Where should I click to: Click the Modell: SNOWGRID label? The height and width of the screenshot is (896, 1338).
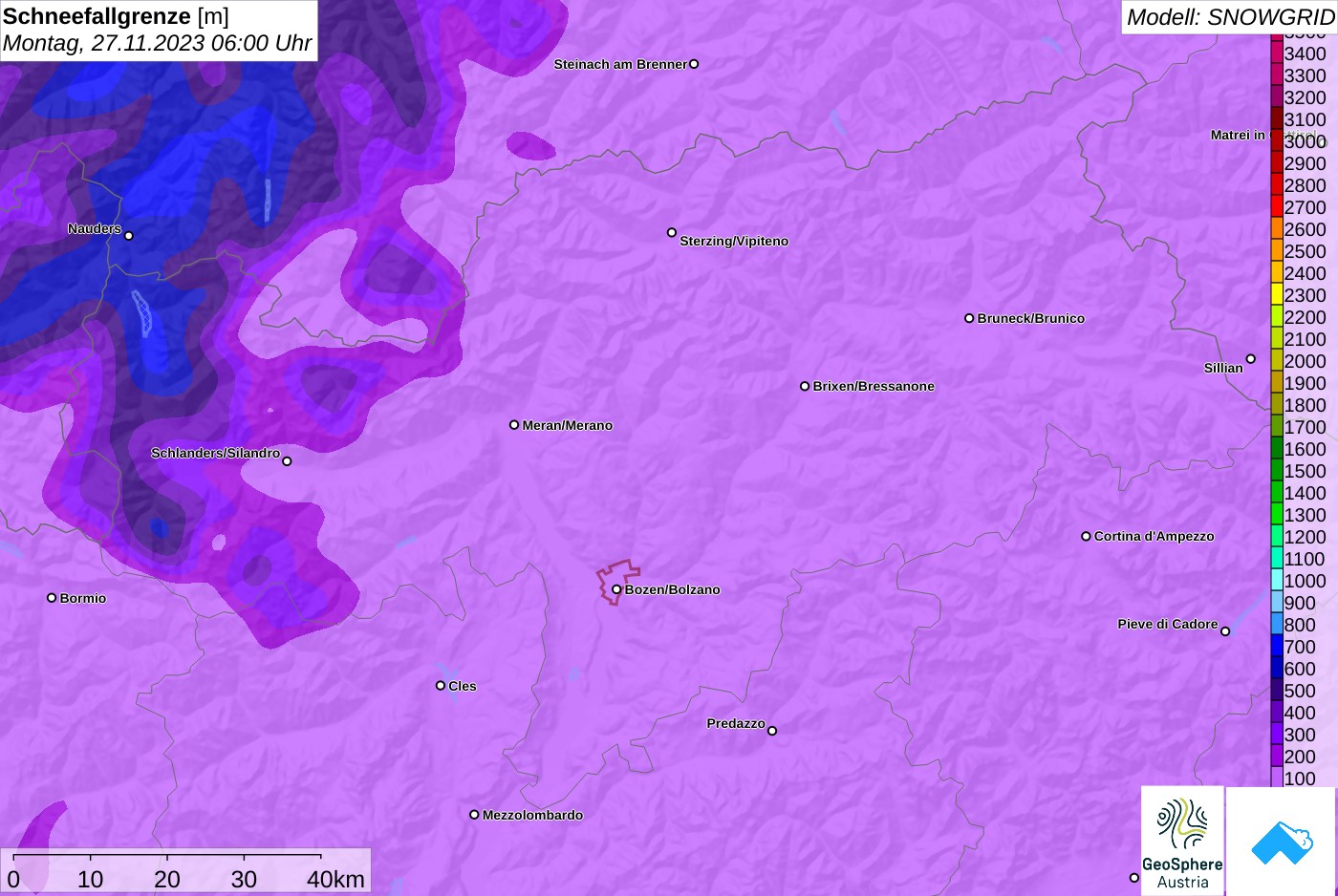1230,17
